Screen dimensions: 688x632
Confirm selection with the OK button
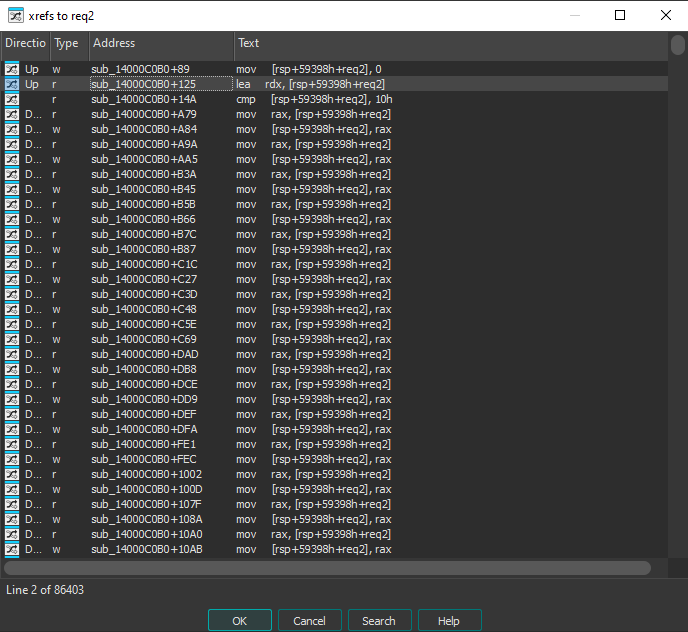tap(240, 621)
